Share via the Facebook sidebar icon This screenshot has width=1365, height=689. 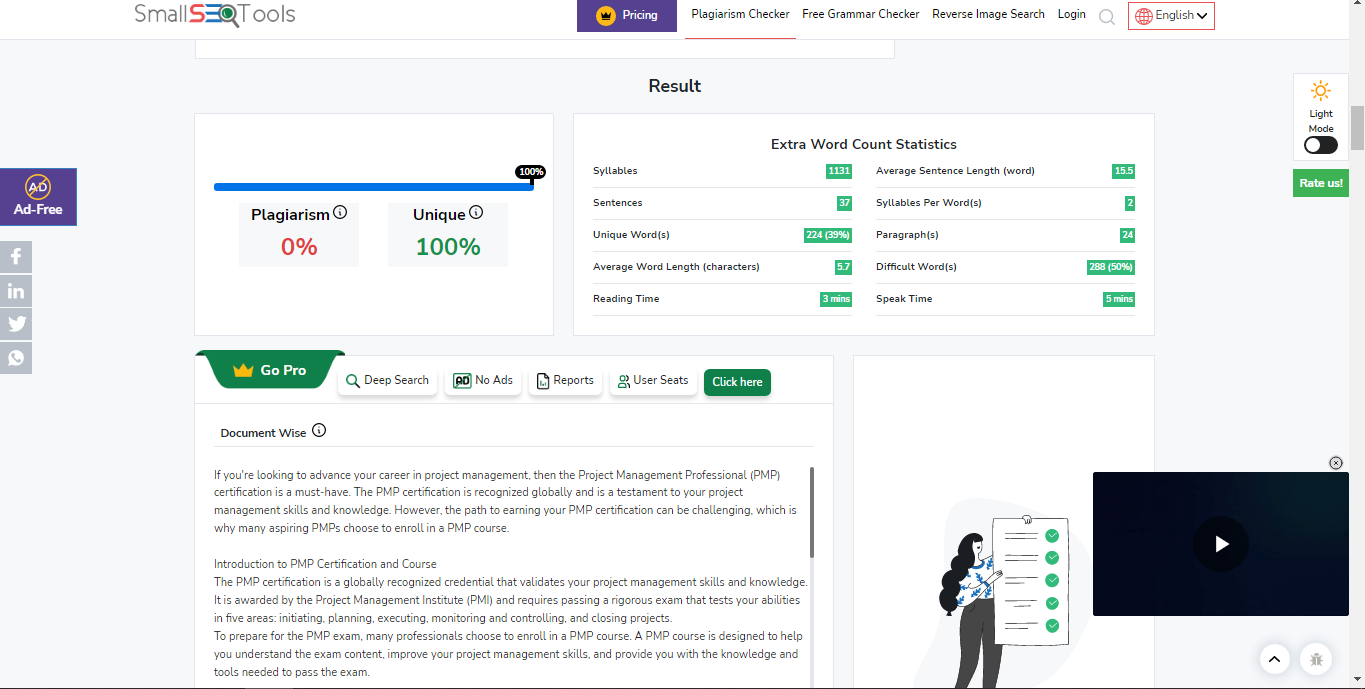click(16, 257)
